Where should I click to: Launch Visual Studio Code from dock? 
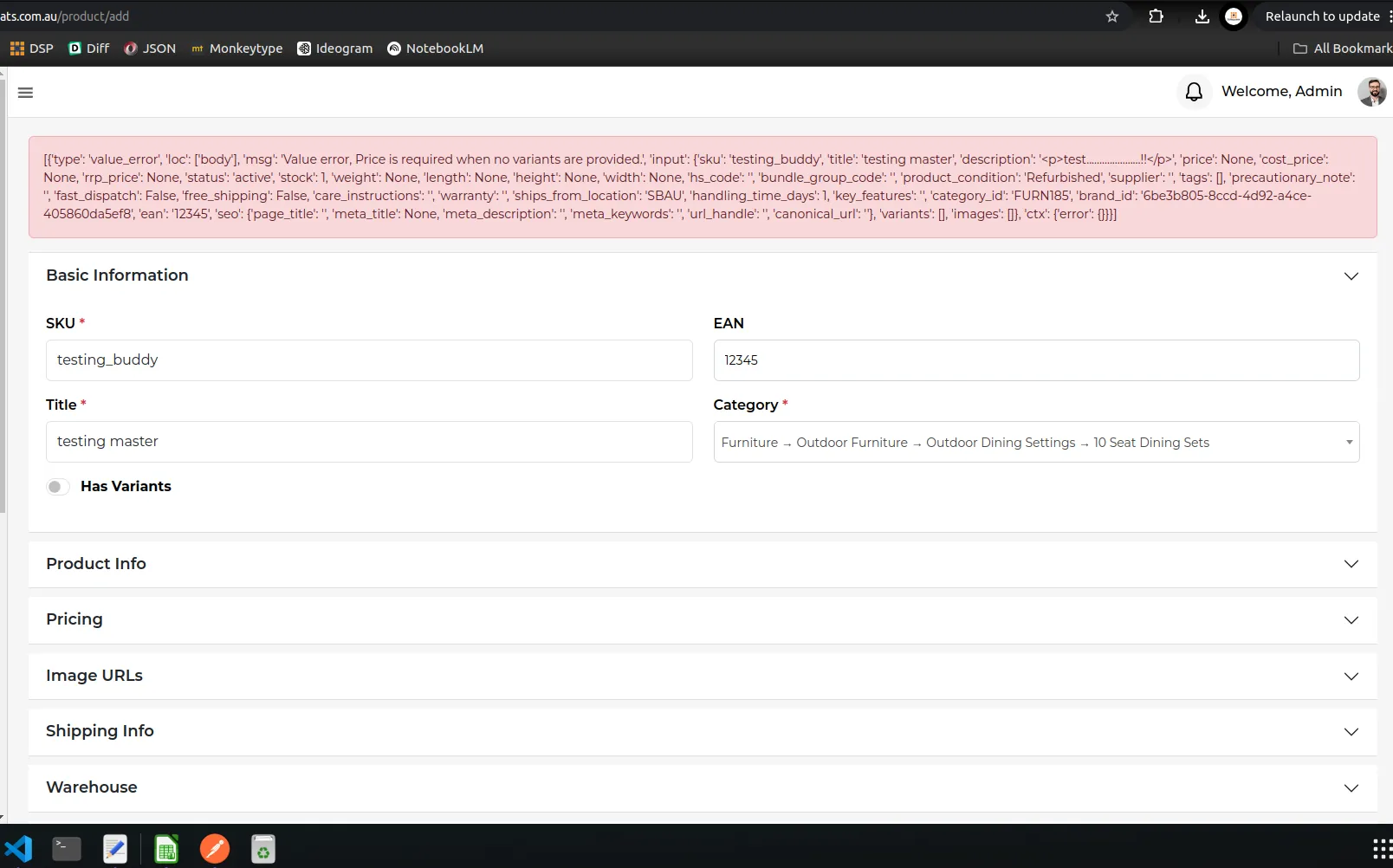[x=19, y=849]
